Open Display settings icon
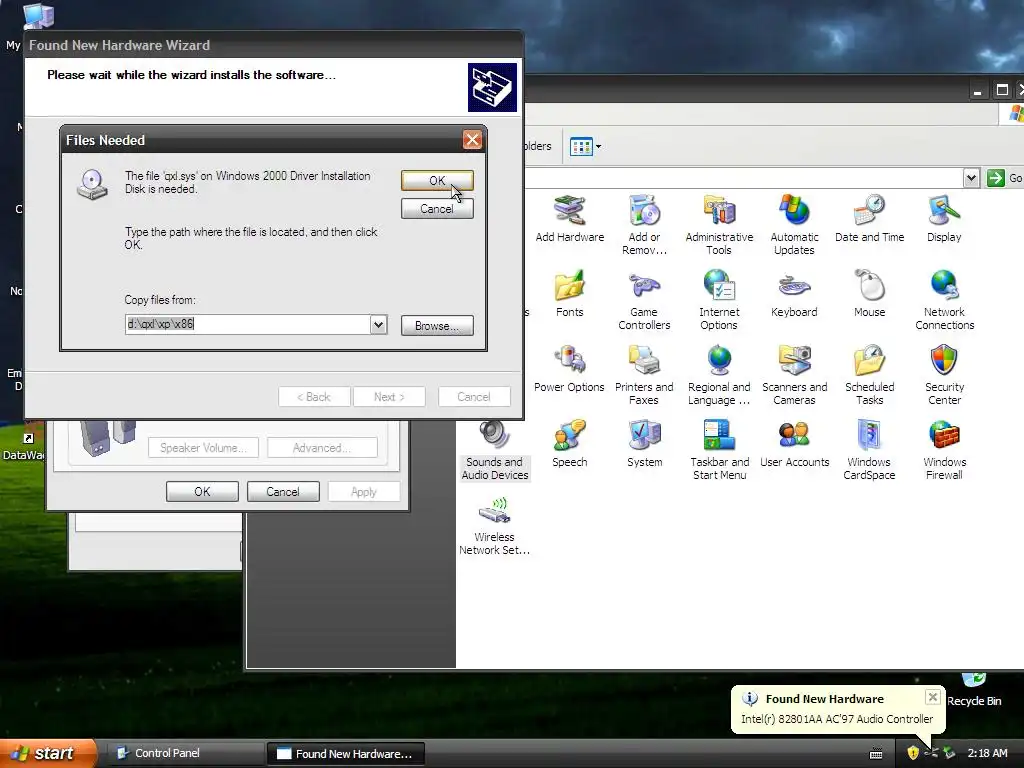Image resolution: width=1024 pixels, height=768 pixels. pyautogui.click(x=944, y=219)
